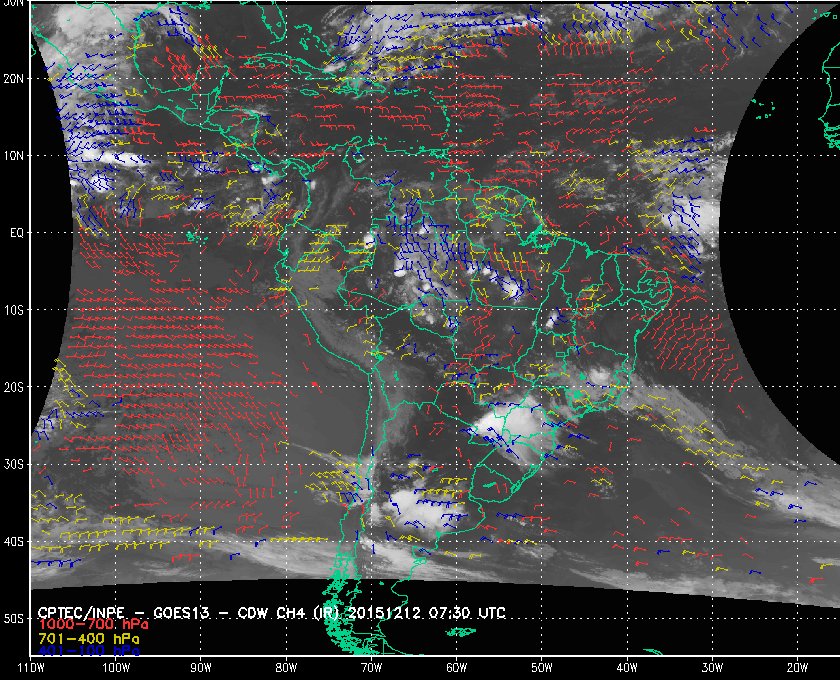Click the 110W longitude label
This screenshot has width=840, height=680.
click(31, 668)
